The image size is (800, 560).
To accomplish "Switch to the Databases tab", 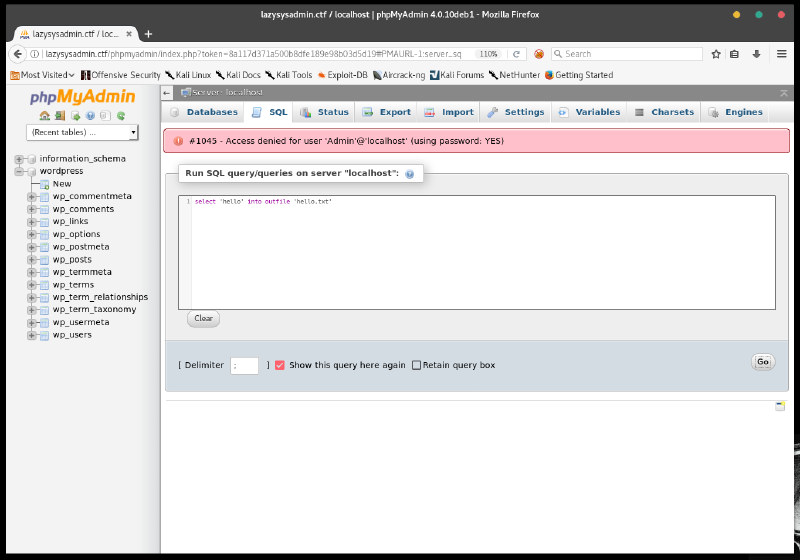I will click(204, 113).
